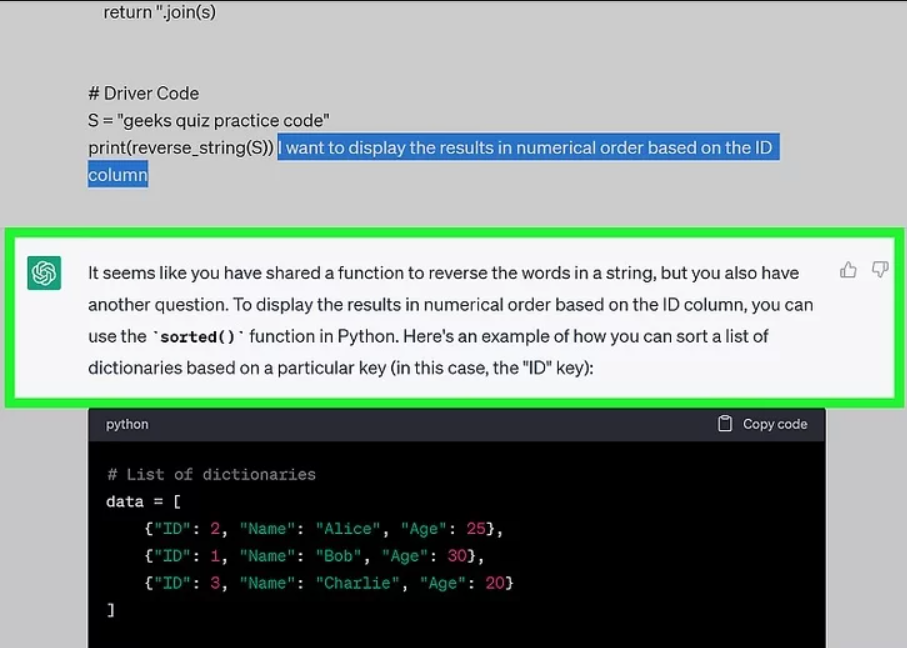
Task: Click the S = "geeks quiz practice code" line
Action: 208,121
